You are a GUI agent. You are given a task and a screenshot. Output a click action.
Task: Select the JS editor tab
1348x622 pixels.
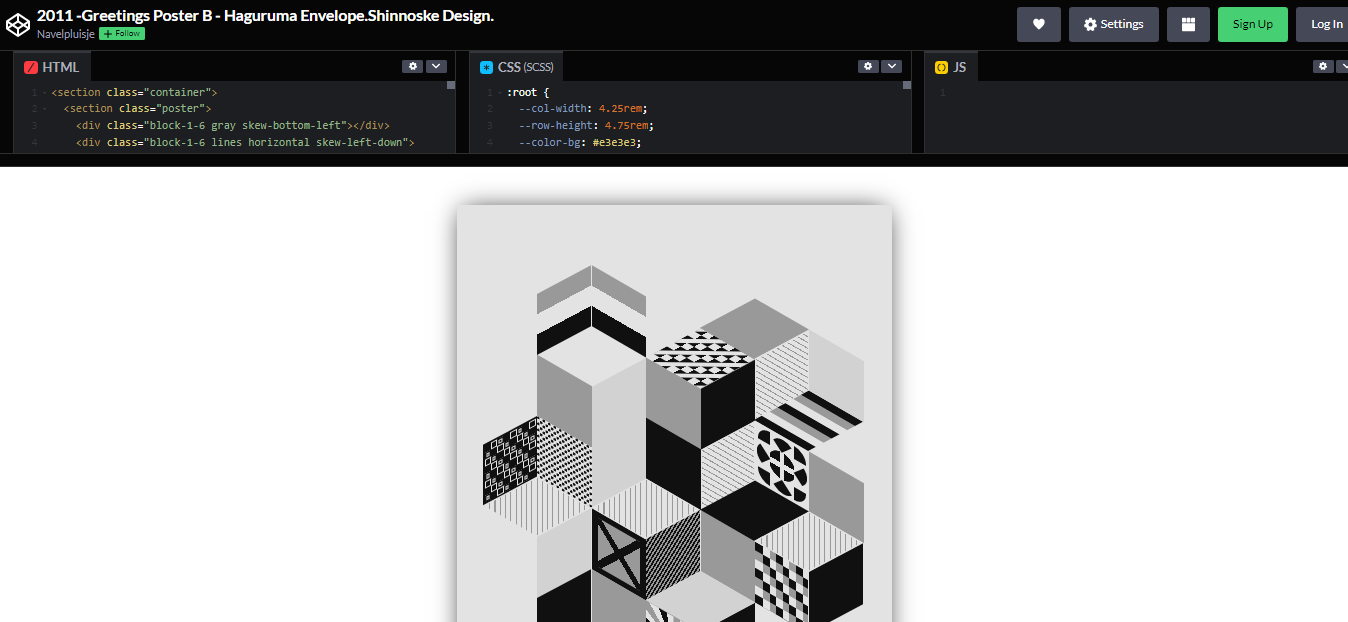click(951, 67)
